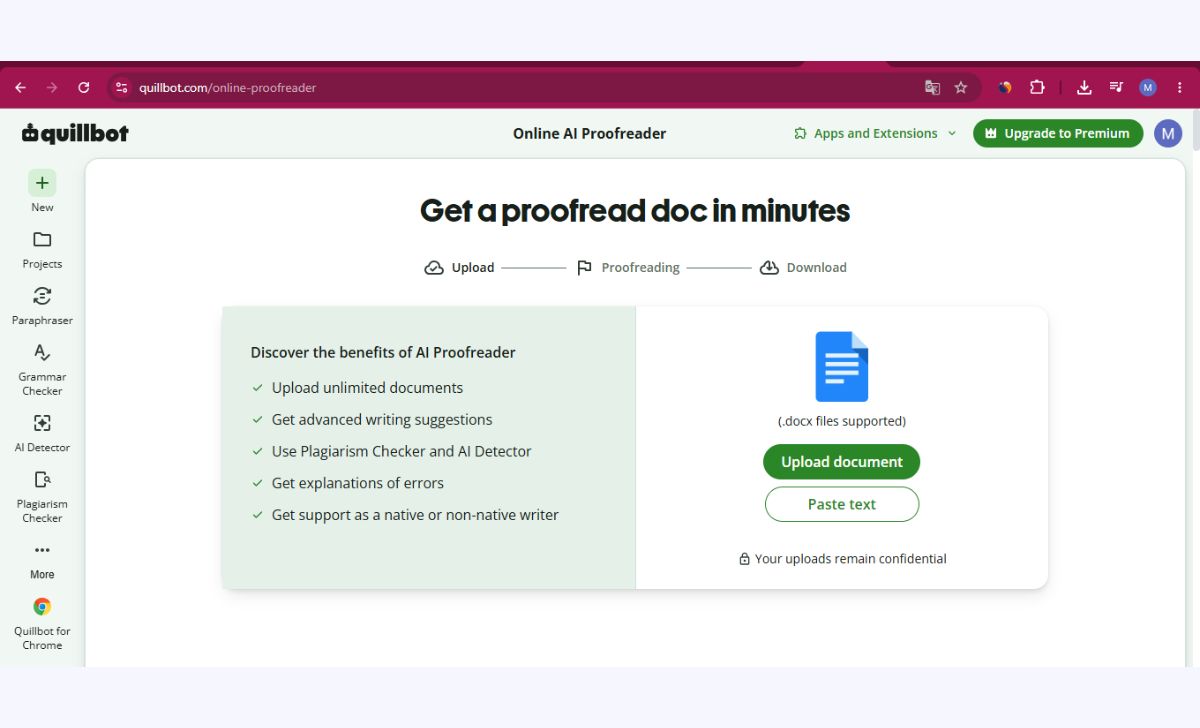1200x728 pixels.
Task: Show More tools in sidebar
Action: (42, 560)
